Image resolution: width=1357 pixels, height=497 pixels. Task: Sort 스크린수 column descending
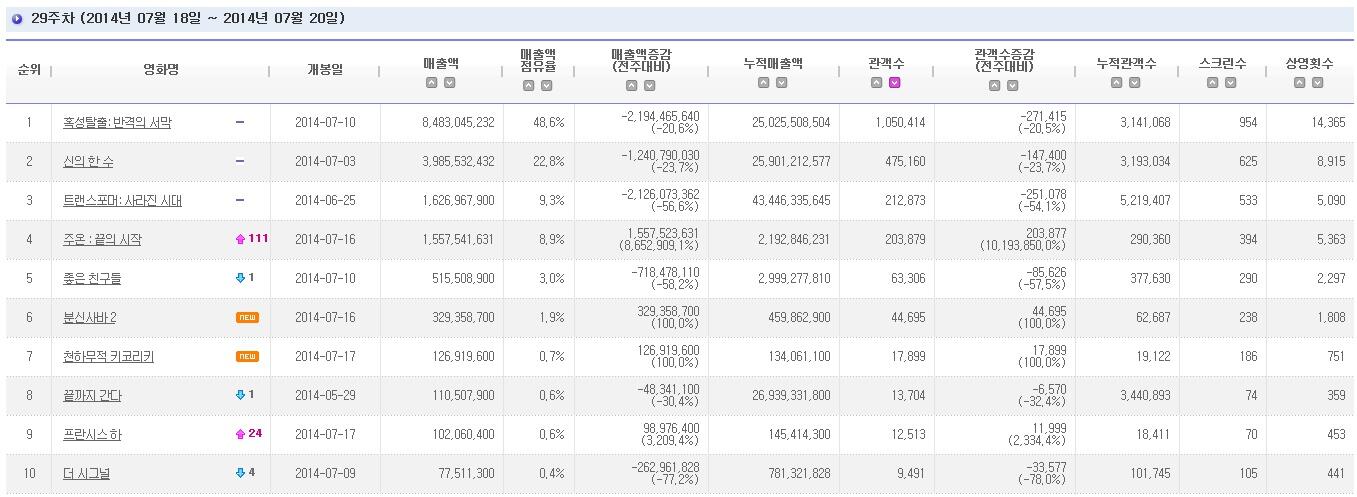coord(1231,83)
